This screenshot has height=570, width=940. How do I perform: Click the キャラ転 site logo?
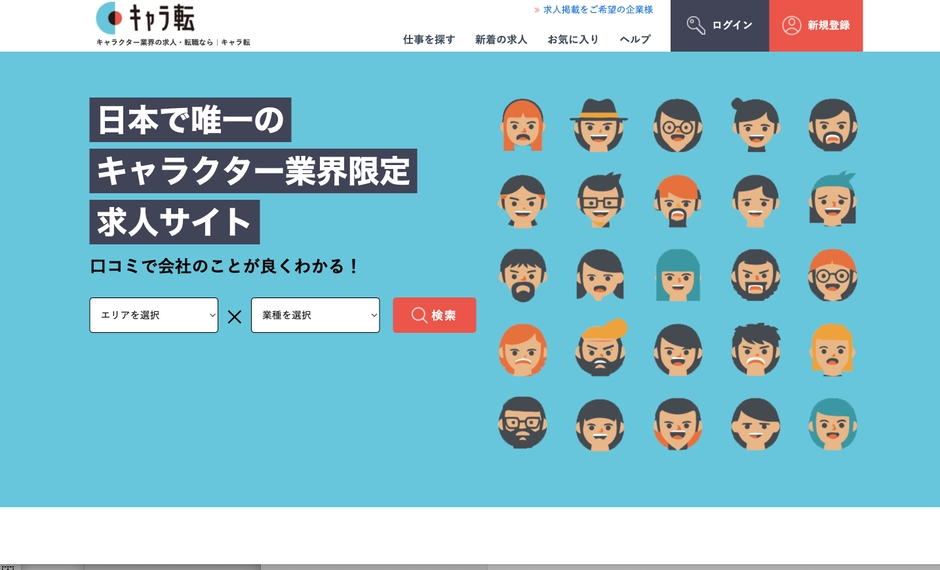[x=146, y=18]
